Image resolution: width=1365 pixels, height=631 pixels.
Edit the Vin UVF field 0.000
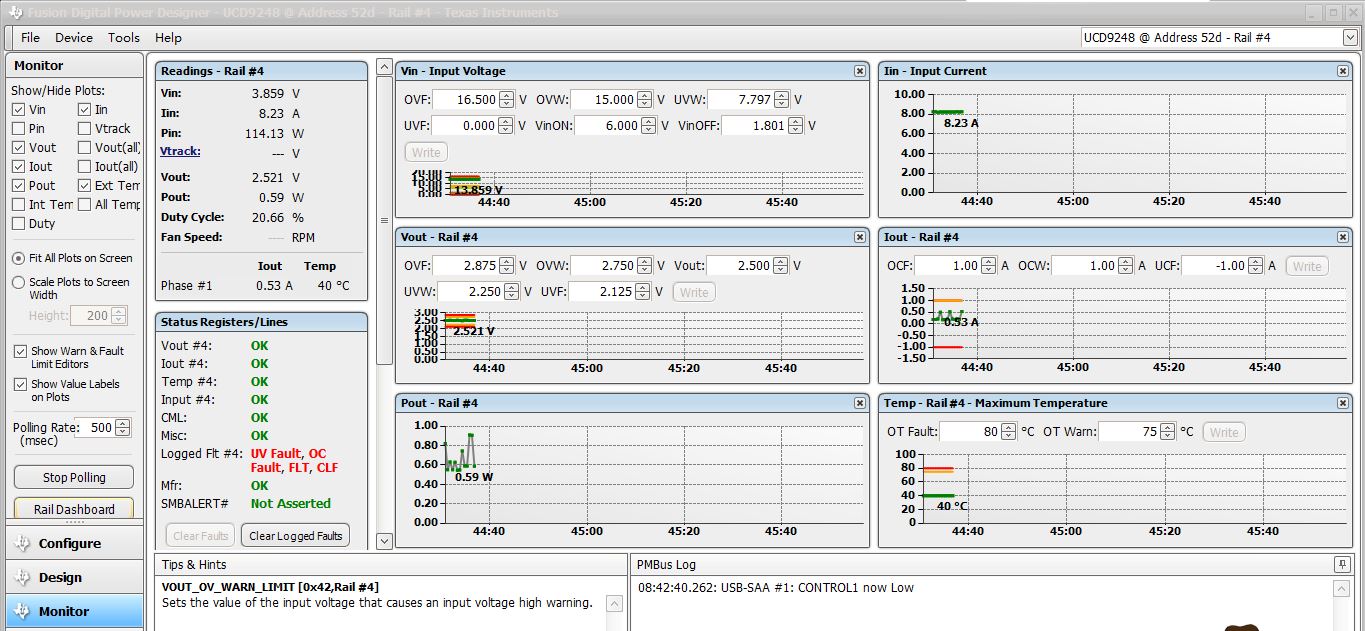click(x=466, y=126)
